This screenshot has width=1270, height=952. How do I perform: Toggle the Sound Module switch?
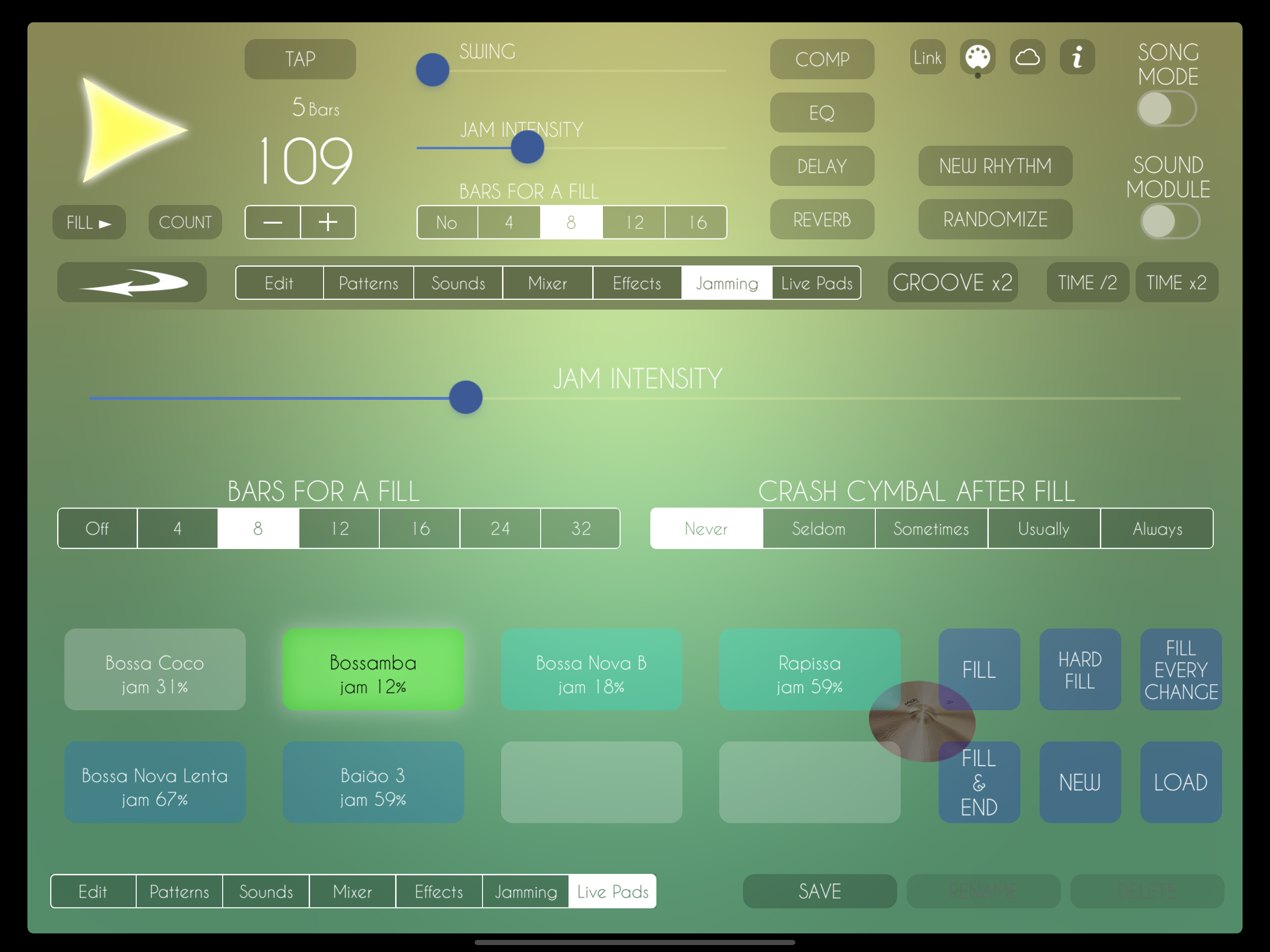coord(1170,222)
